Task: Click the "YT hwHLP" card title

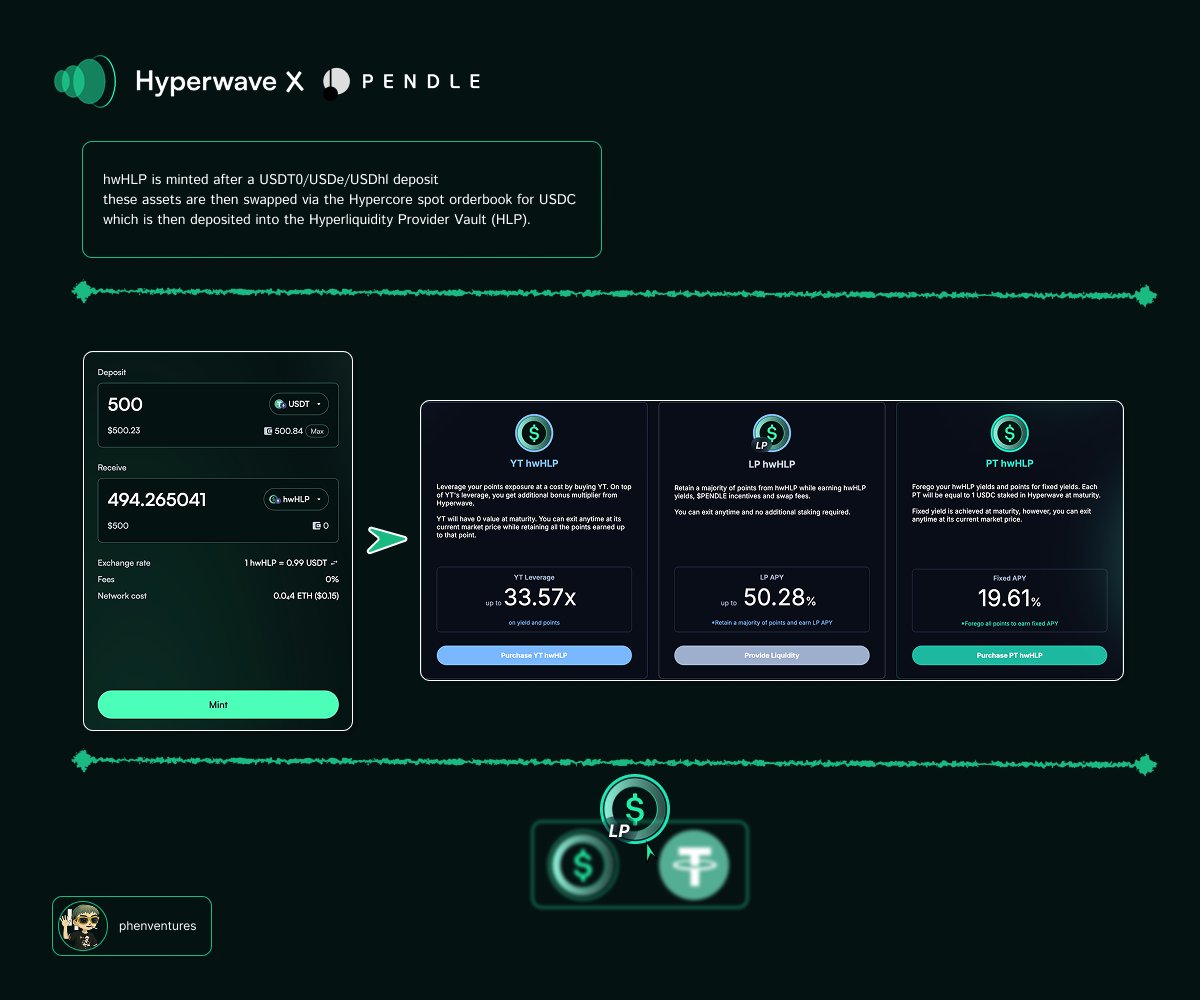Action: point(534,464)
